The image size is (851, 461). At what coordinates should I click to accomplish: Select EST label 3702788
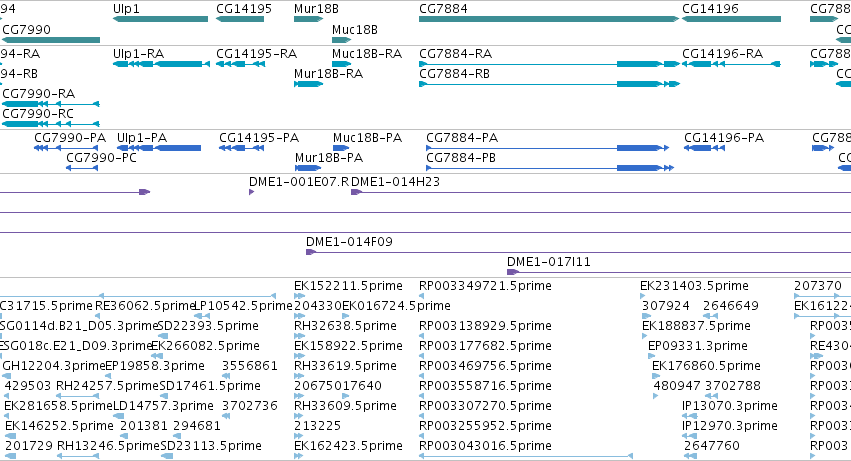[733, 386]
